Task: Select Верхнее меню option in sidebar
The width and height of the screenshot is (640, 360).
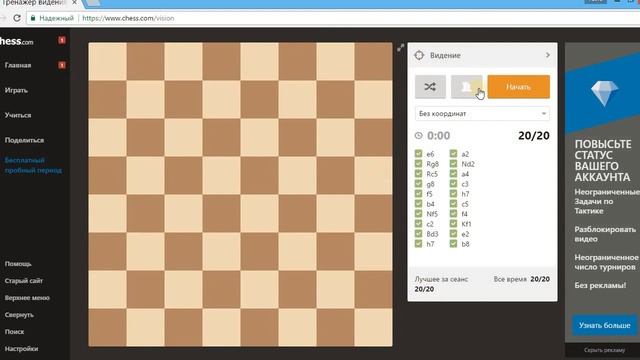Action: (x=27, y=298)
